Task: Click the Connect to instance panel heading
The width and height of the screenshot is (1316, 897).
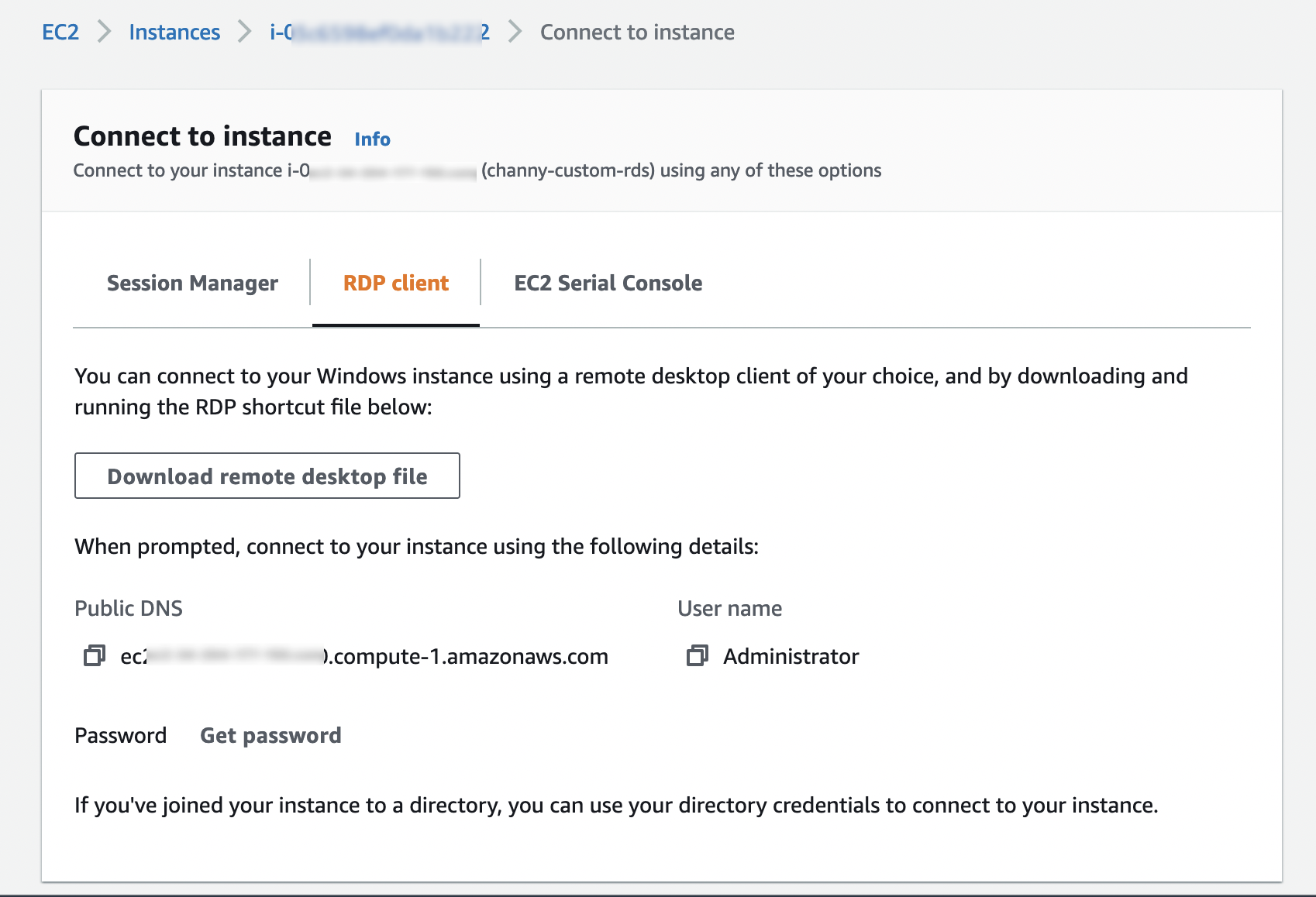Action: click(202, 136)
